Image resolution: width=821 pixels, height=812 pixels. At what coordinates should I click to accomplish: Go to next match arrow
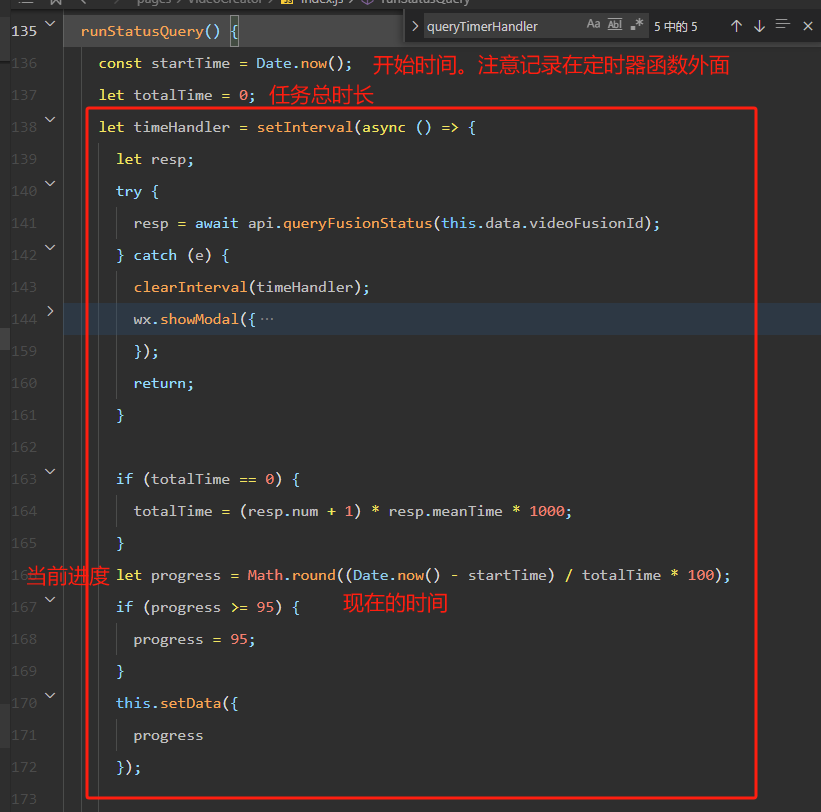(x=759, y=26)
